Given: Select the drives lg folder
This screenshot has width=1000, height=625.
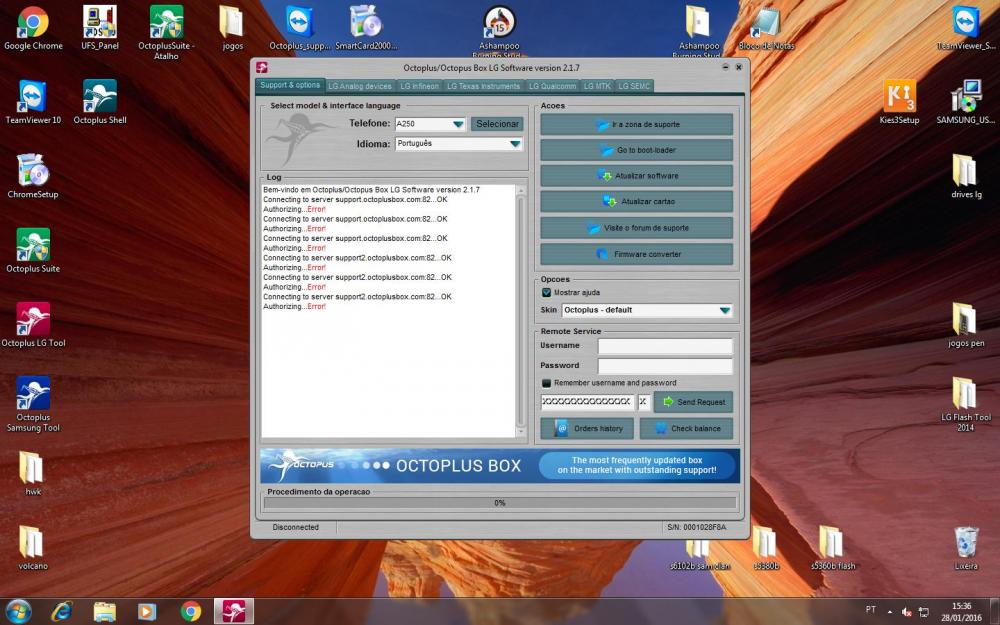Looking at the screenshot, I should [966, 176].
